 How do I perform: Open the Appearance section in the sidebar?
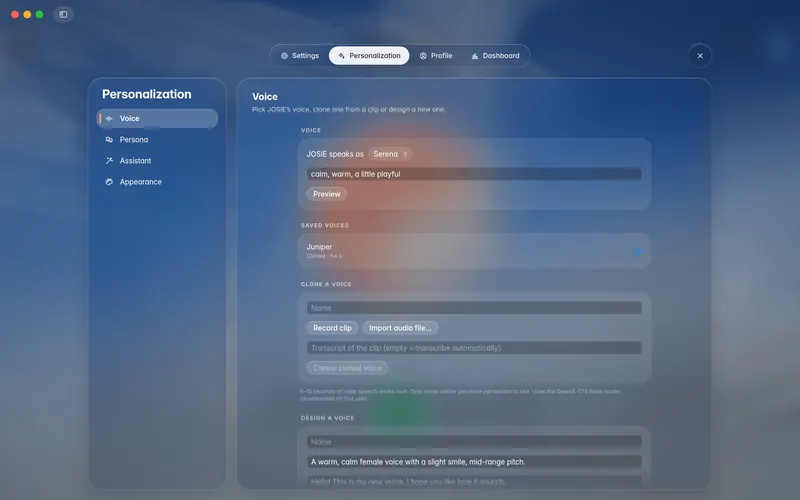[157, 182]
